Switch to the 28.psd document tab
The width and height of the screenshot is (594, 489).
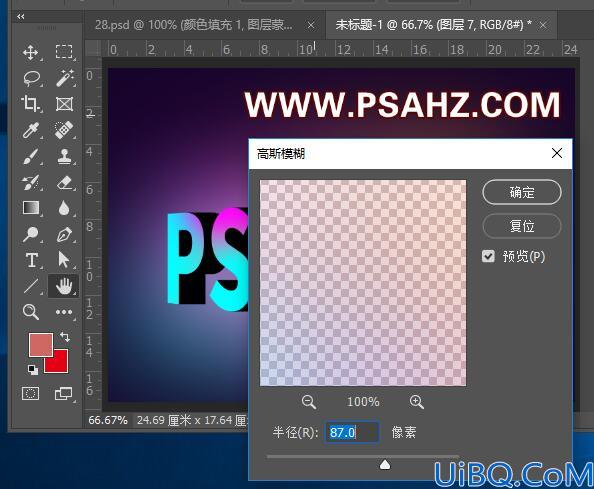point(193,25)
